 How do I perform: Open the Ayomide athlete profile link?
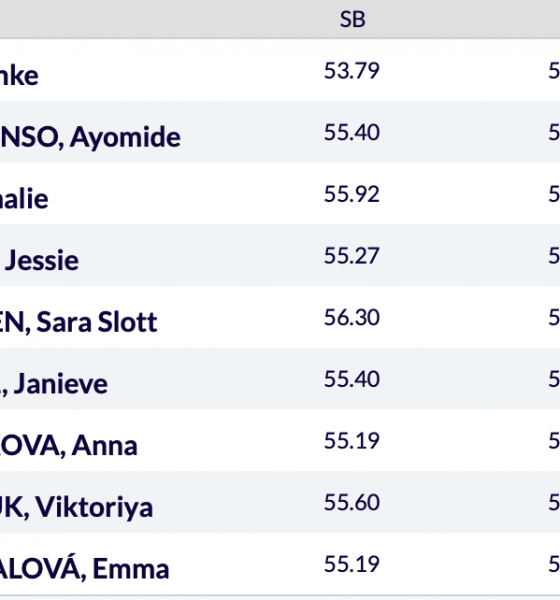(x=90, y=137)
